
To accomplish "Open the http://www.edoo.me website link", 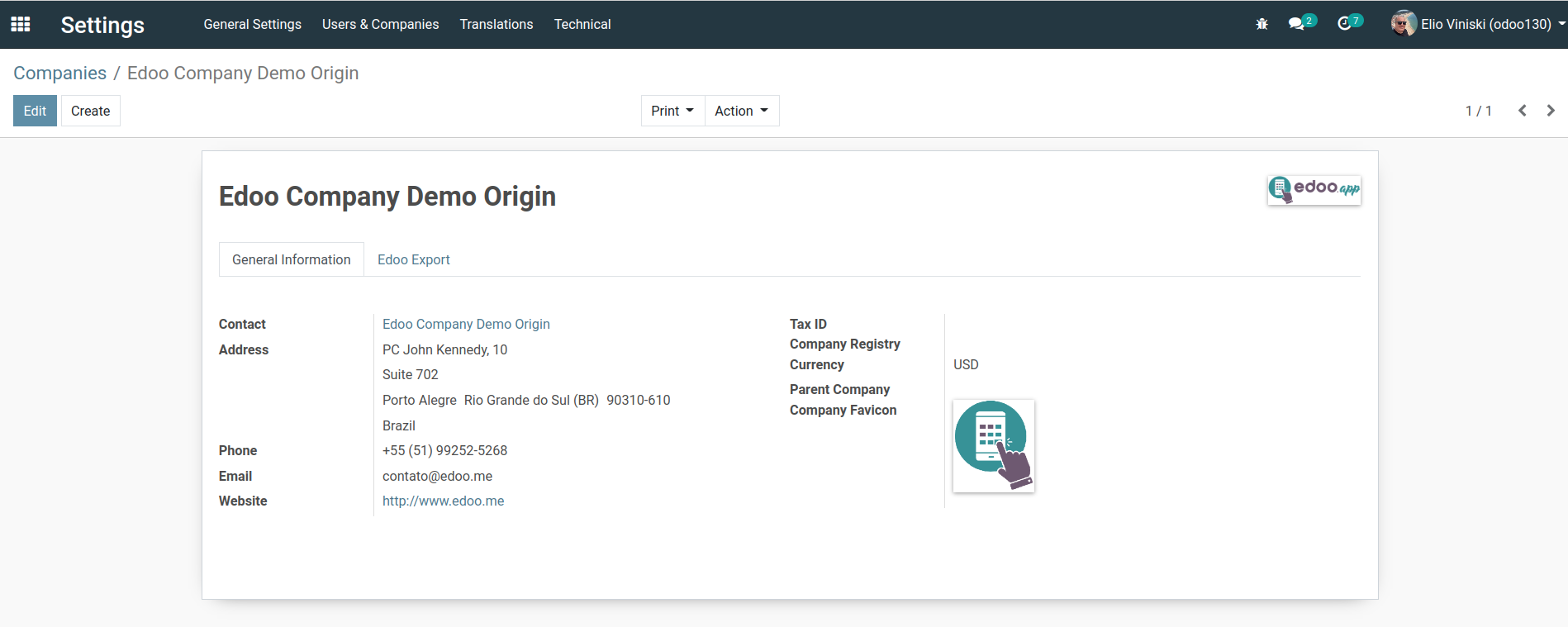I will tap(444, 501).
